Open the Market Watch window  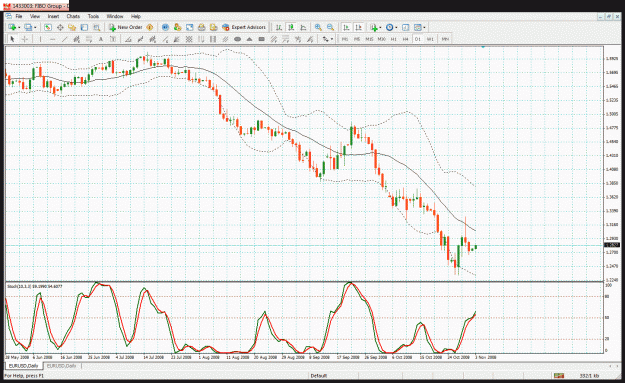pos(48,27)
